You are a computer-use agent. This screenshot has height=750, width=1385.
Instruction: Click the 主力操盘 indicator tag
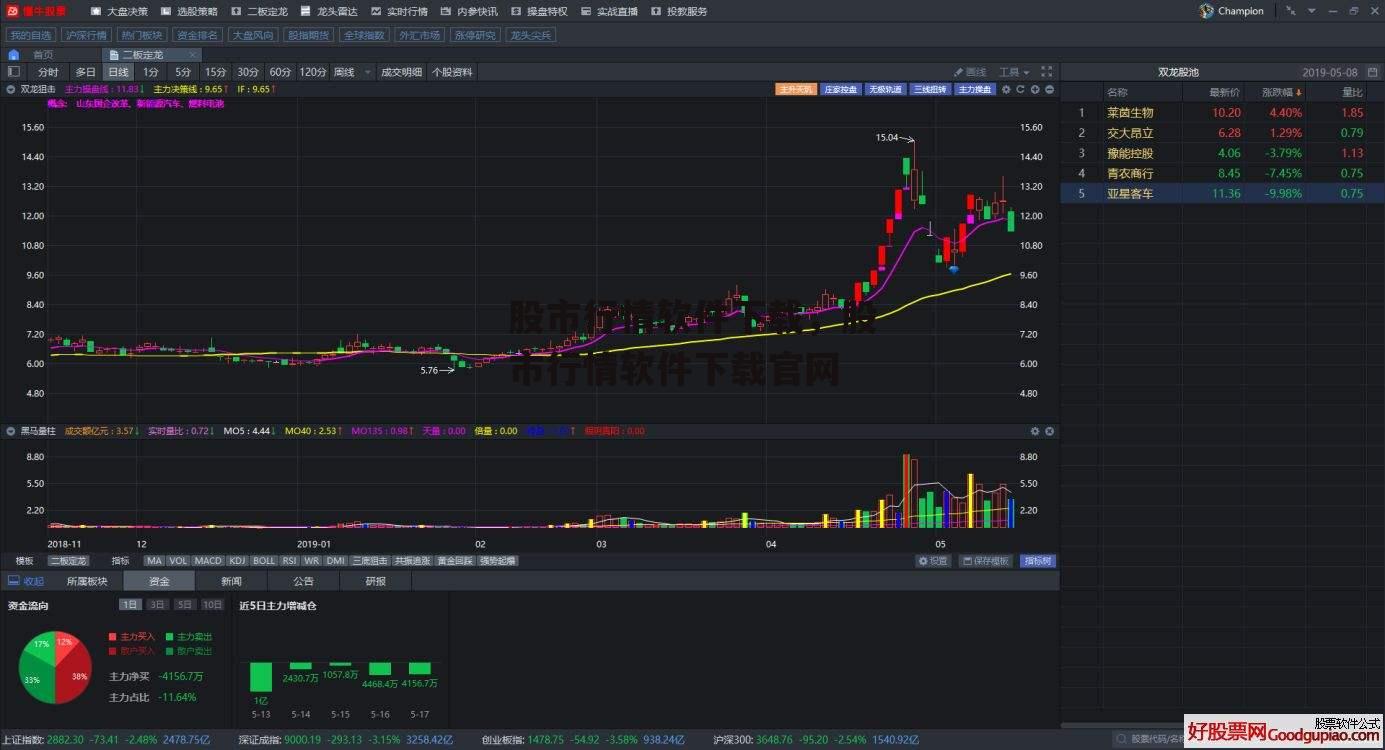click(x=974, y=89)
